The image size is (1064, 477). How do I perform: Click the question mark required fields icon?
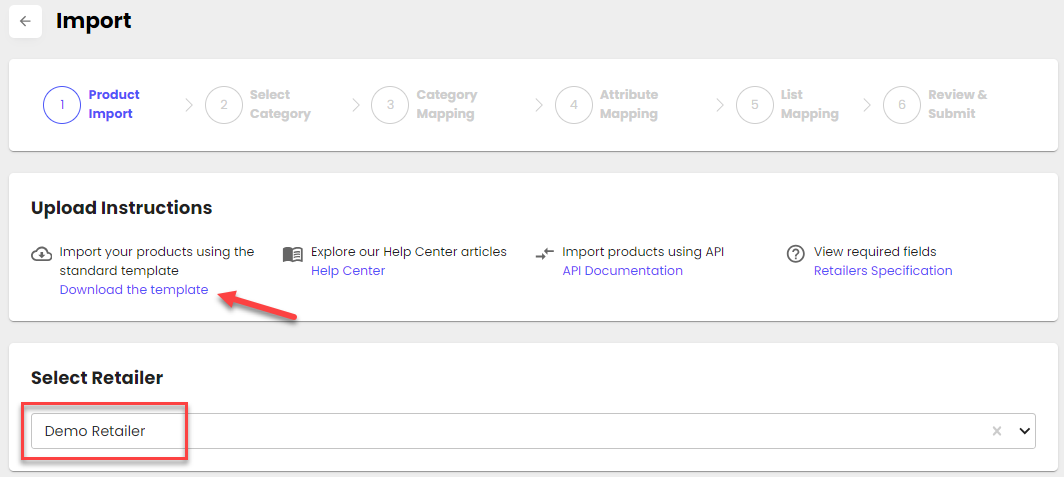click(796, 254)
